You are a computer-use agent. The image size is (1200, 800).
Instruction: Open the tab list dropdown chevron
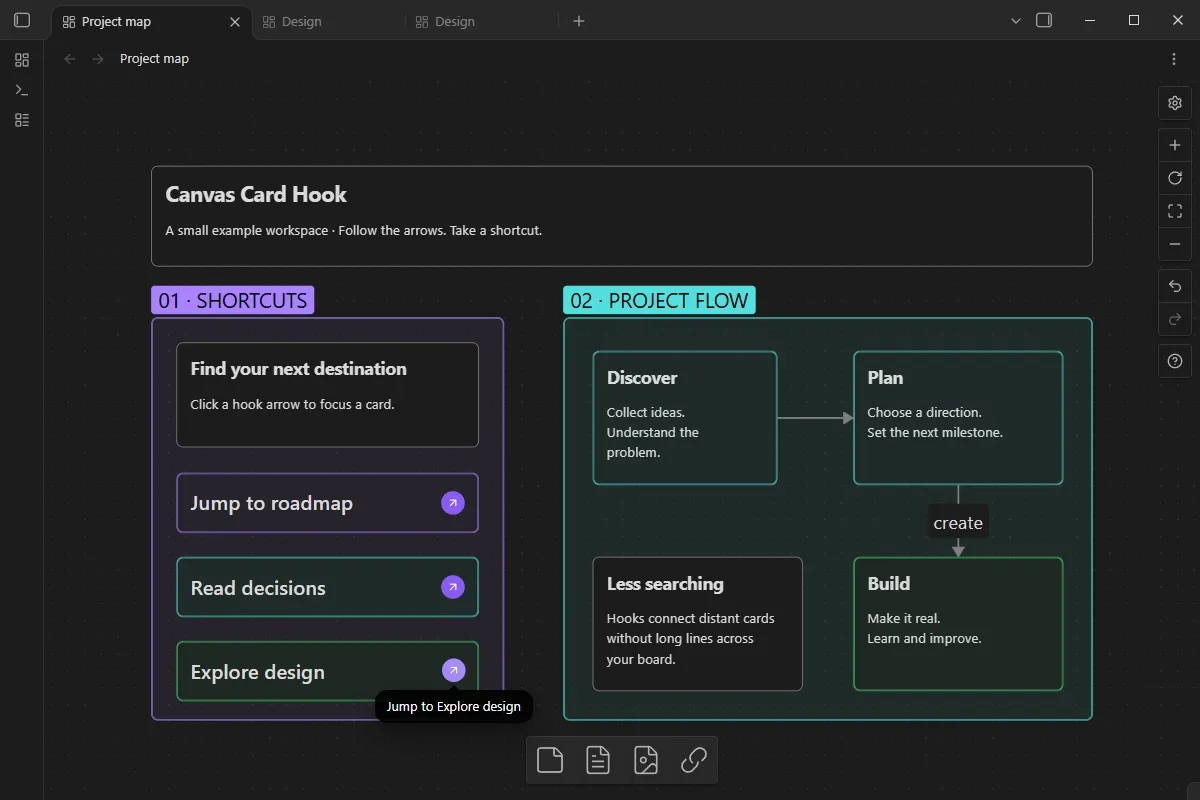(x=1016, y=20)
